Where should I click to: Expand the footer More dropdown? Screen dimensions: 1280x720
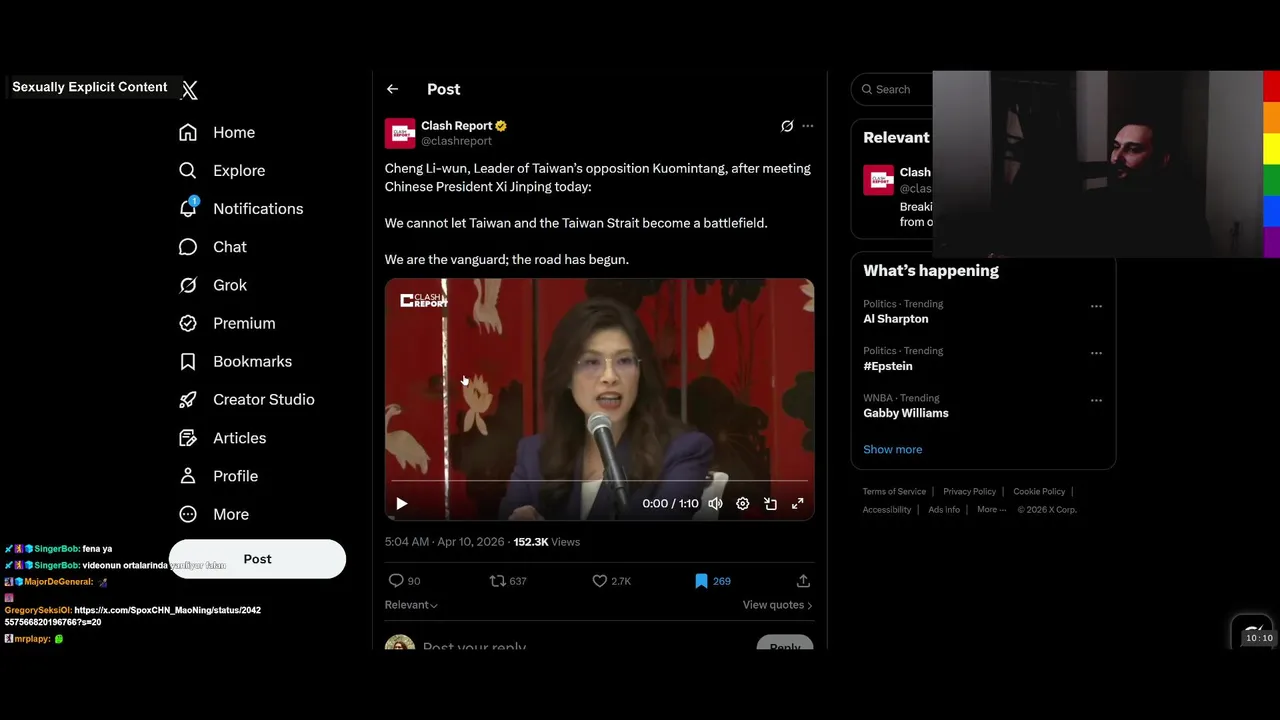tap(992, 509)
